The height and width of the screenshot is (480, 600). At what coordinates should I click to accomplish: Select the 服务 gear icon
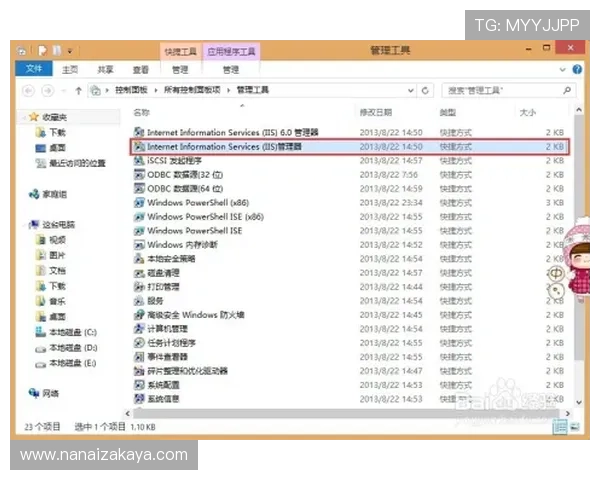139,301
